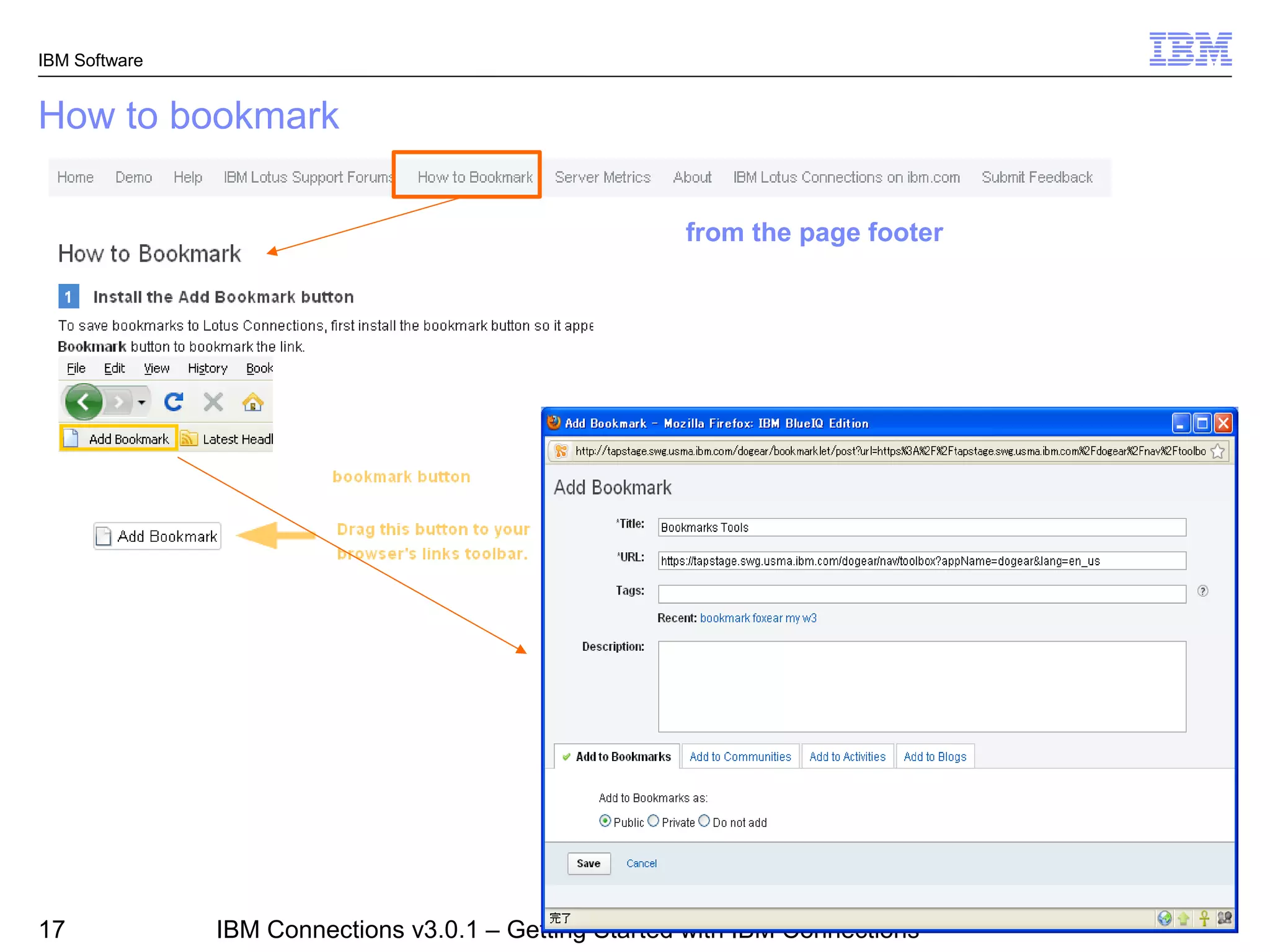Open IBM Lotus Support Forums link
This screenshot has width=1270, height=952.
[308, 177]
